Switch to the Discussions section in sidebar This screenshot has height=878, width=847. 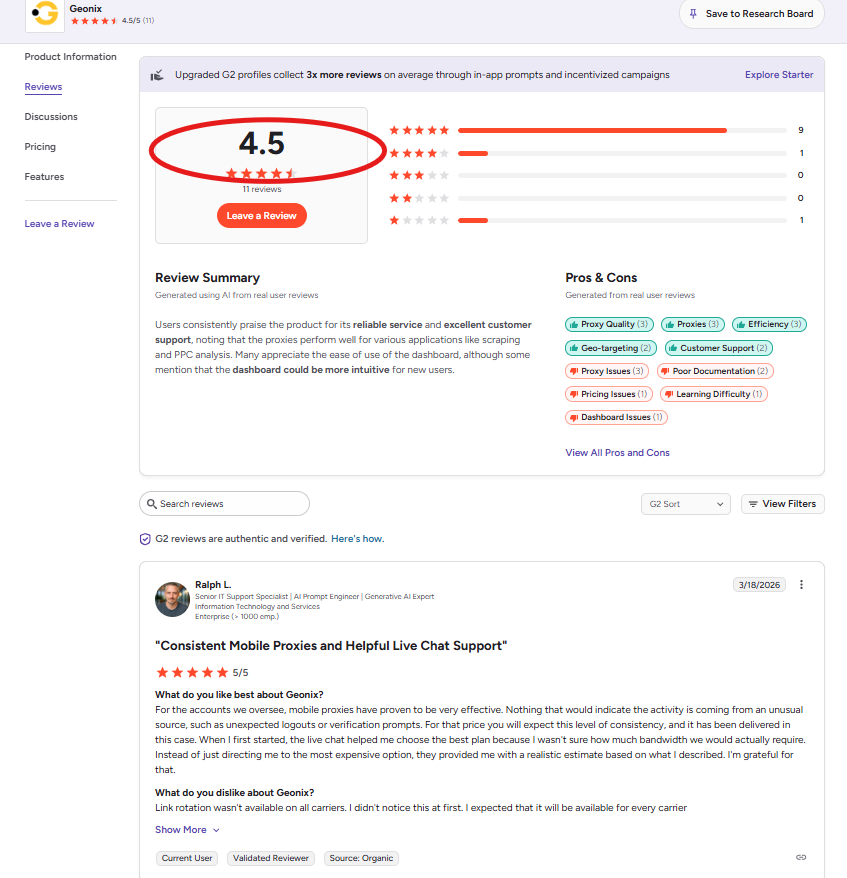click(x=51, y=116)
